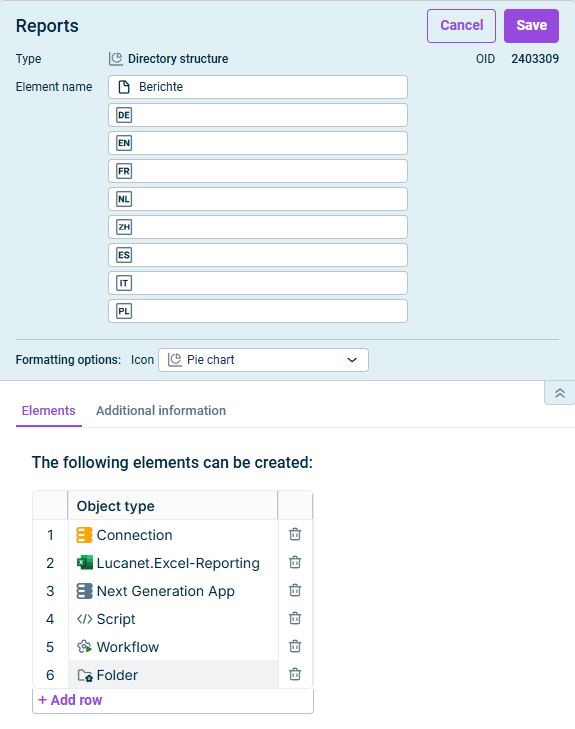
Task: Add a new row to object types
Action: point(70,700)
